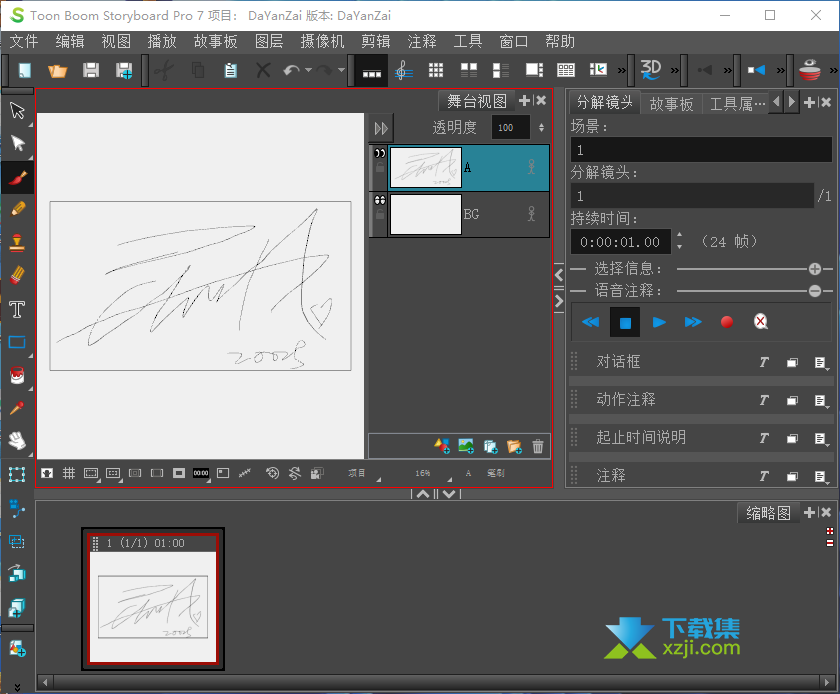The height and width of the screenshot is (694, 840).
Task: Switch to the 工具属 panel tab
Action: click(x=737, y=103)
